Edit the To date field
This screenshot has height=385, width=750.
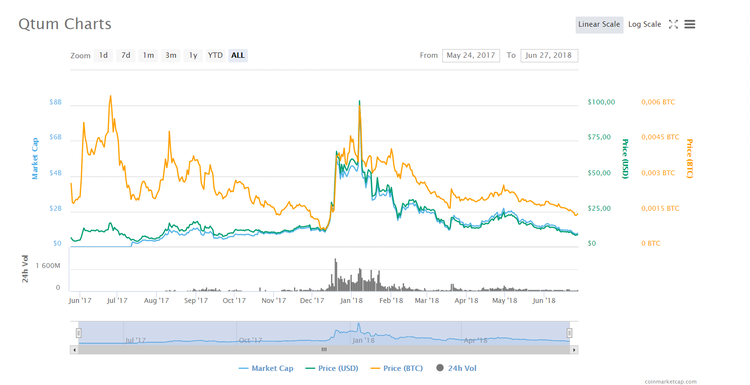coord(549,55)
